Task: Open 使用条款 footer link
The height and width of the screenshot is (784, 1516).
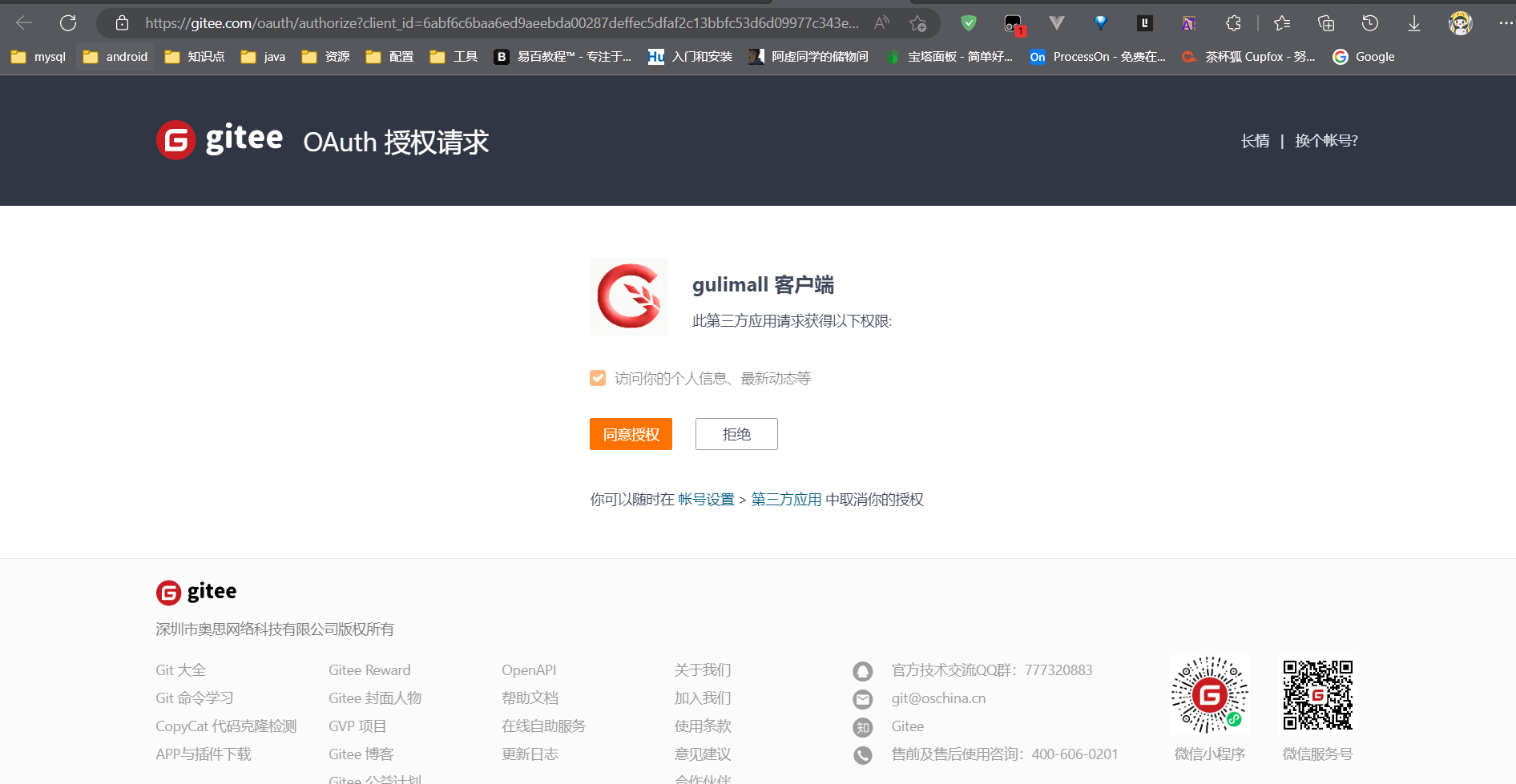Action: [x=703, y=726]
